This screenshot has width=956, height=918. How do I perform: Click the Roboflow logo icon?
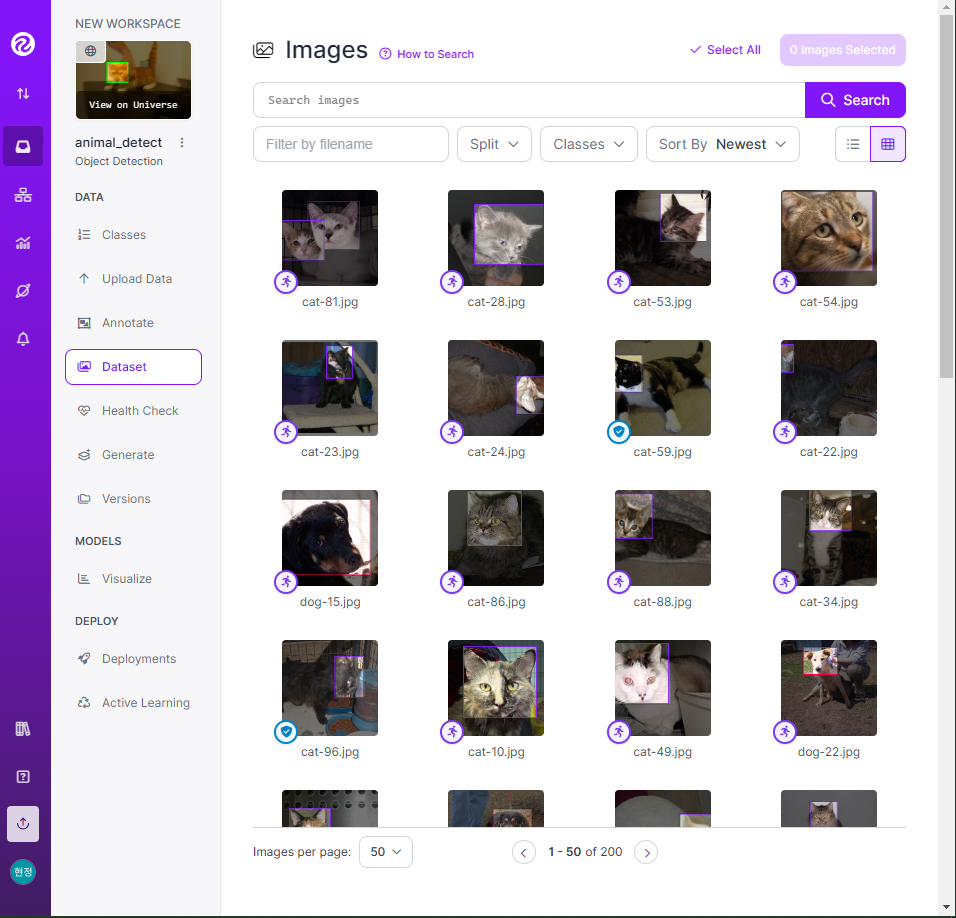click(23, 44)
